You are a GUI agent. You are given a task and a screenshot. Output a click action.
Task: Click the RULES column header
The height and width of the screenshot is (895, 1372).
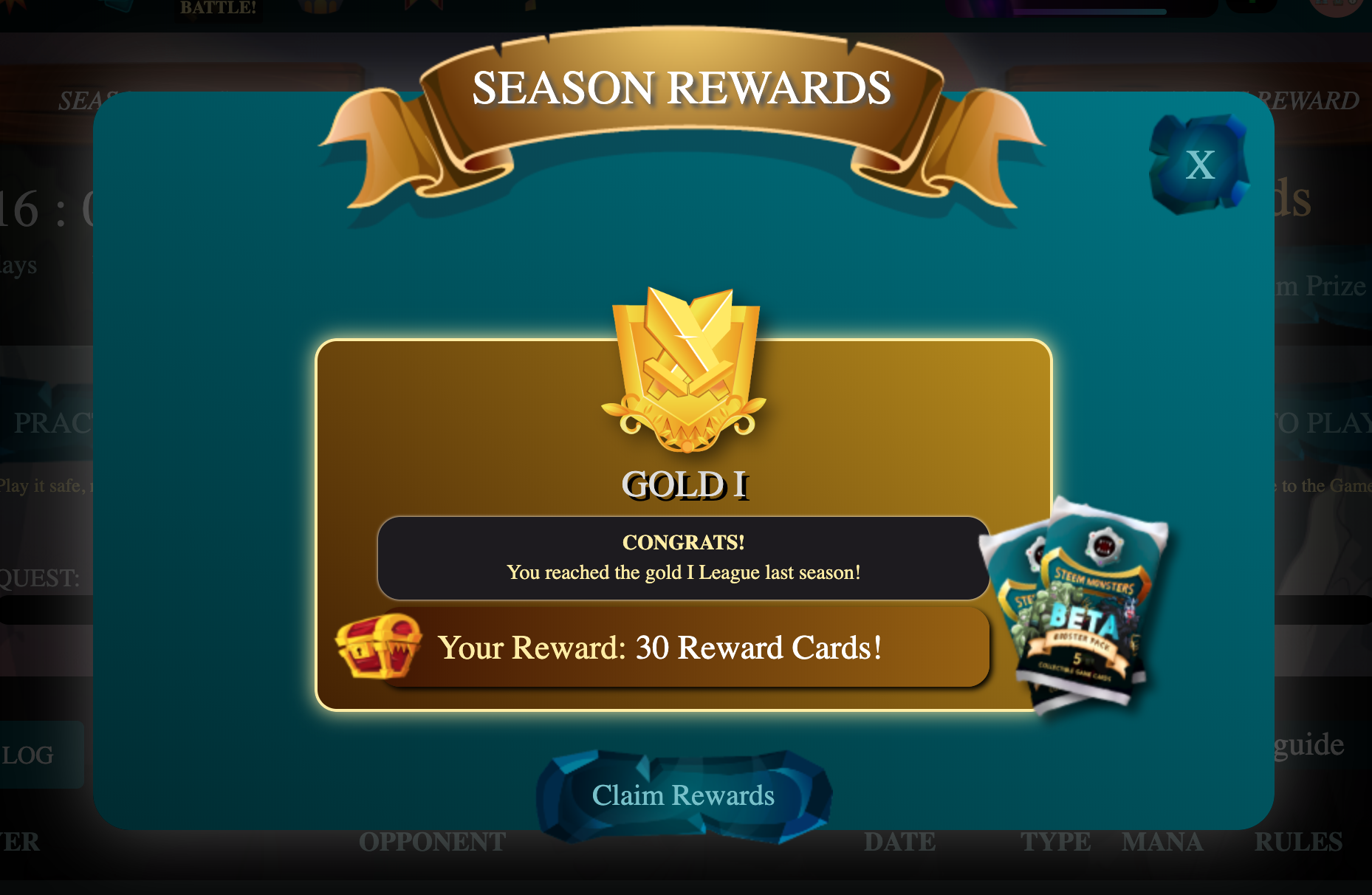point(1299,842)
